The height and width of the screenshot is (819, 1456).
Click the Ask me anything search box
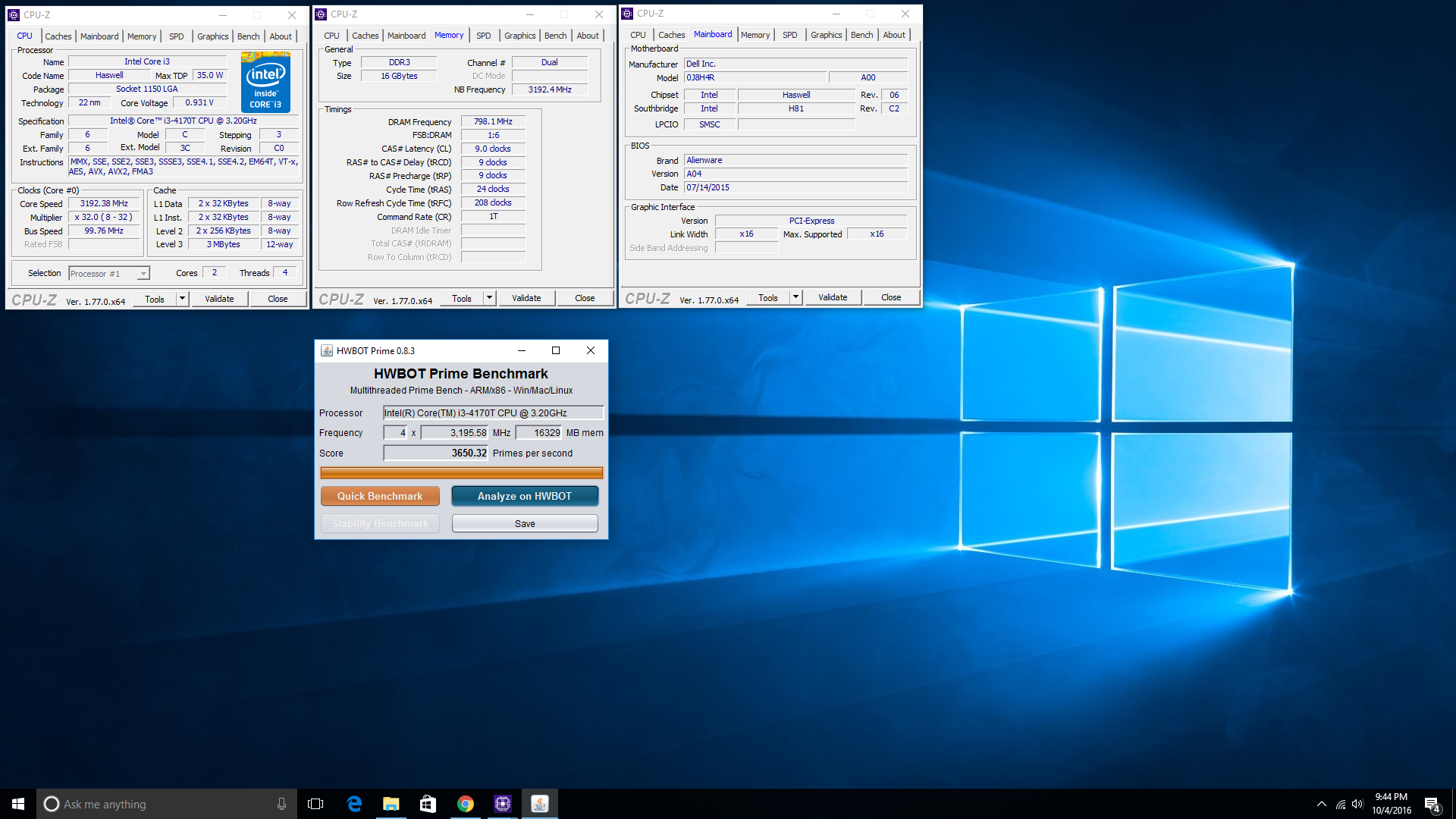(167, 804)
